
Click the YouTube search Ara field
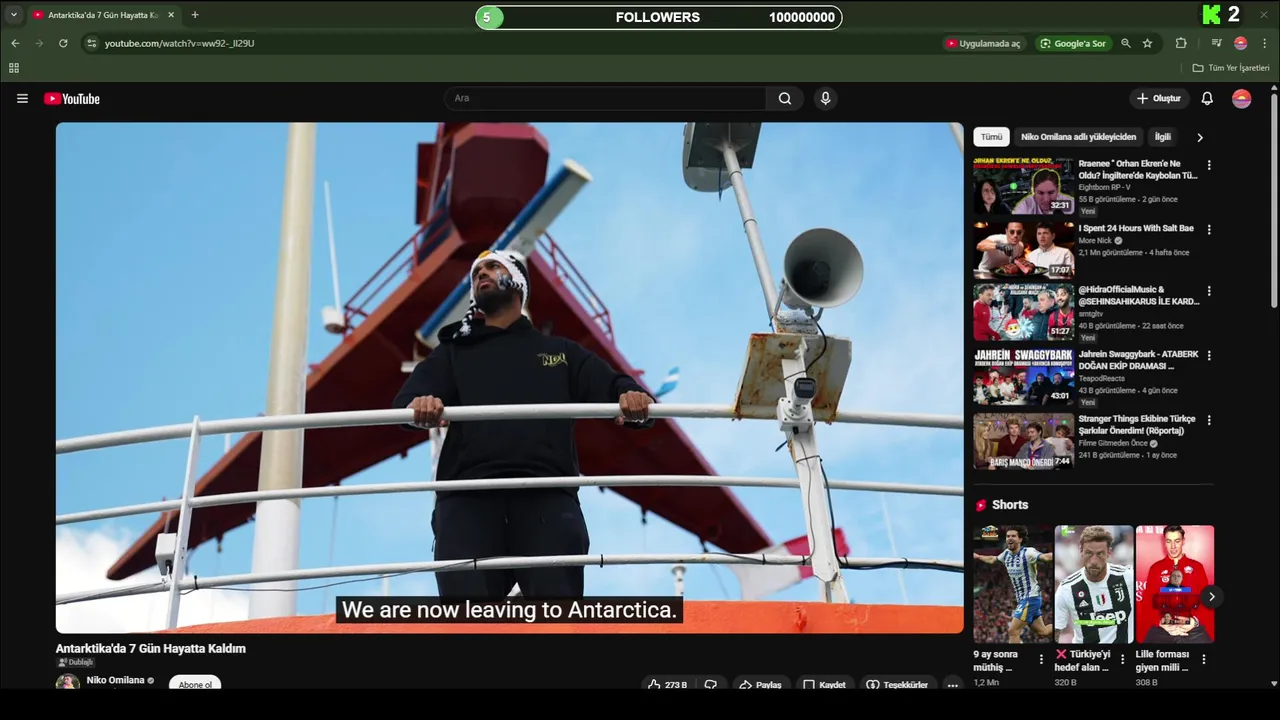point(605,98)
